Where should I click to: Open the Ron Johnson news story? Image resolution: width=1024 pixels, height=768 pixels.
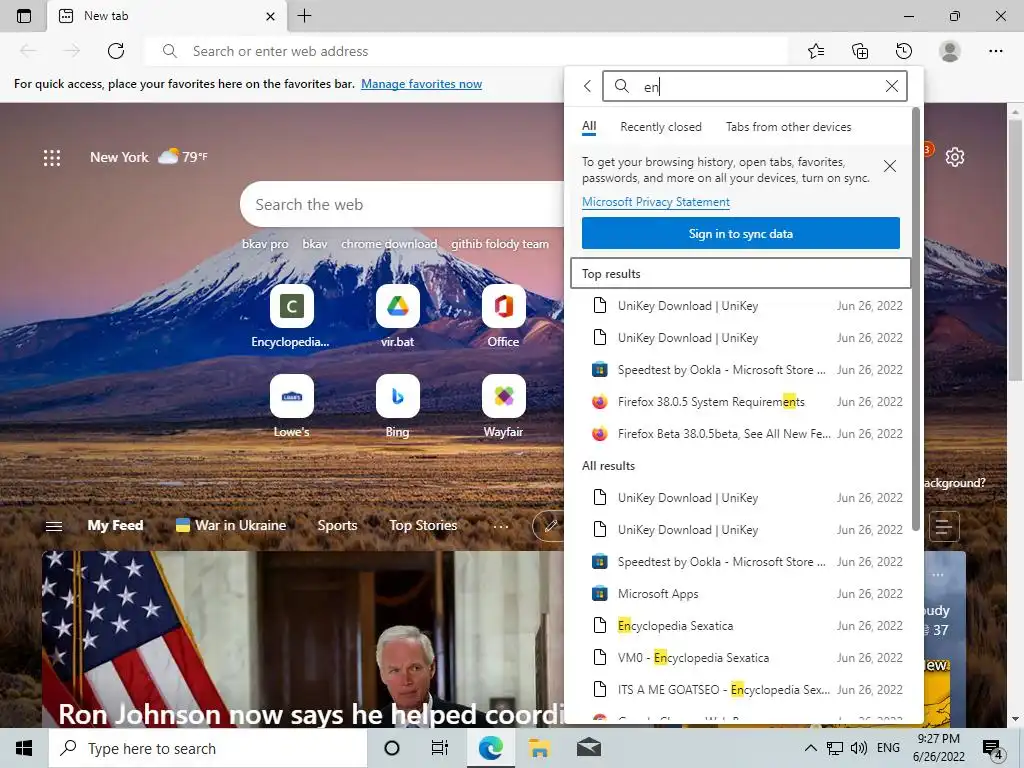point(303,639)
